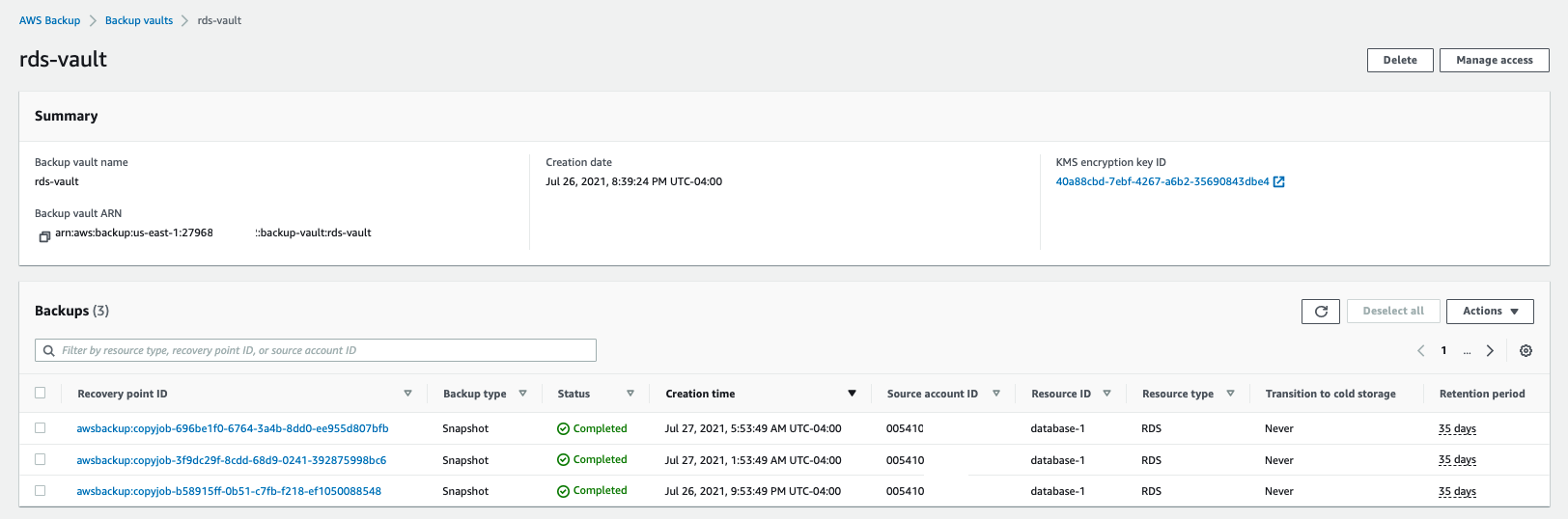
Task: Click creation time Jul 27, 2021, 5:53:49 AM
Action: tap(753, 428)
